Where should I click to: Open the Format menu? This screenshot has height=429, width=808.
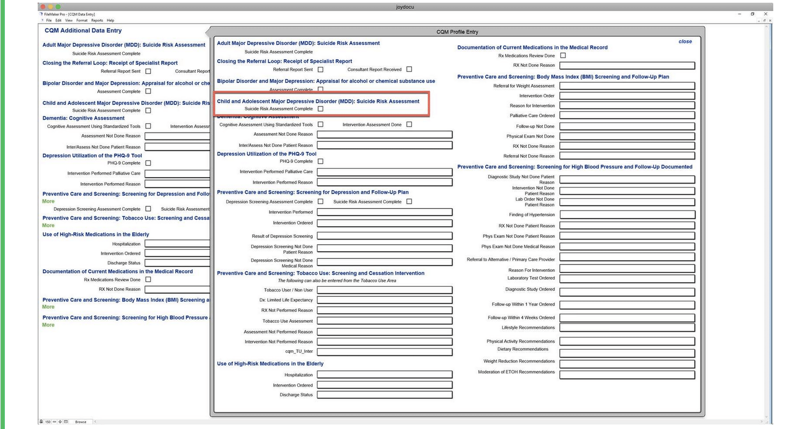(83, 20)
